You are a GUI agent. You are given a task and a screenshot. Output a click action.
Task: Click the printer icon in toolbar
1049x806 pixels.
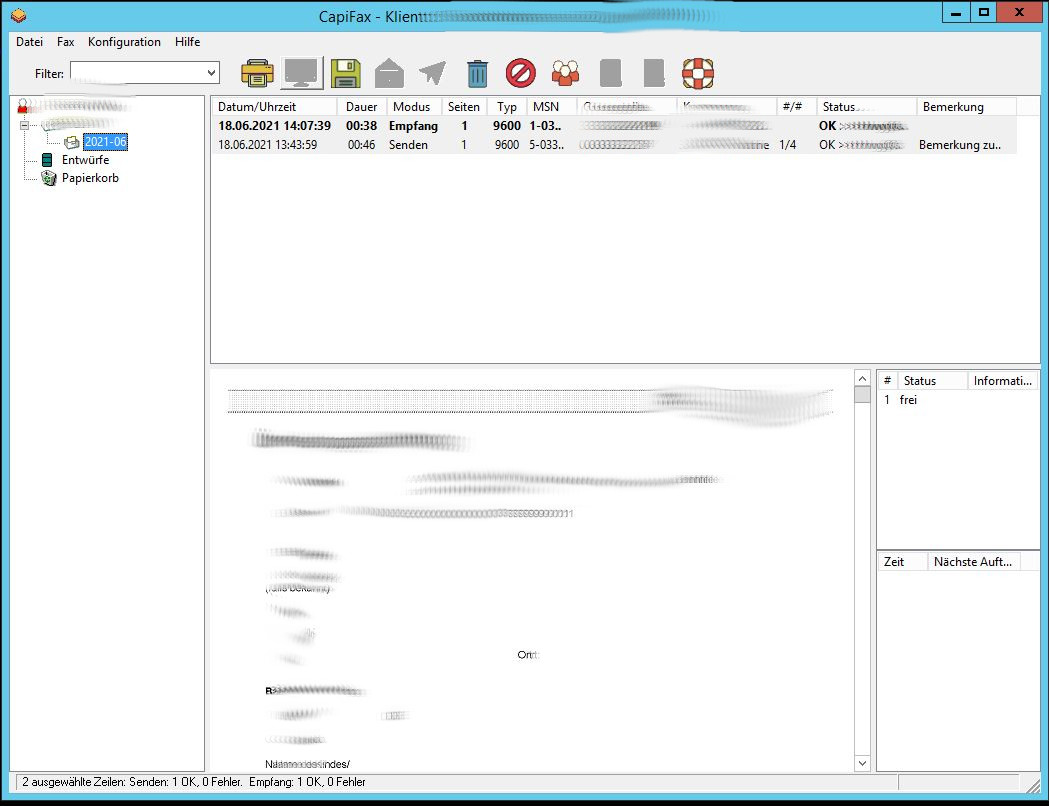click(257, 73)
